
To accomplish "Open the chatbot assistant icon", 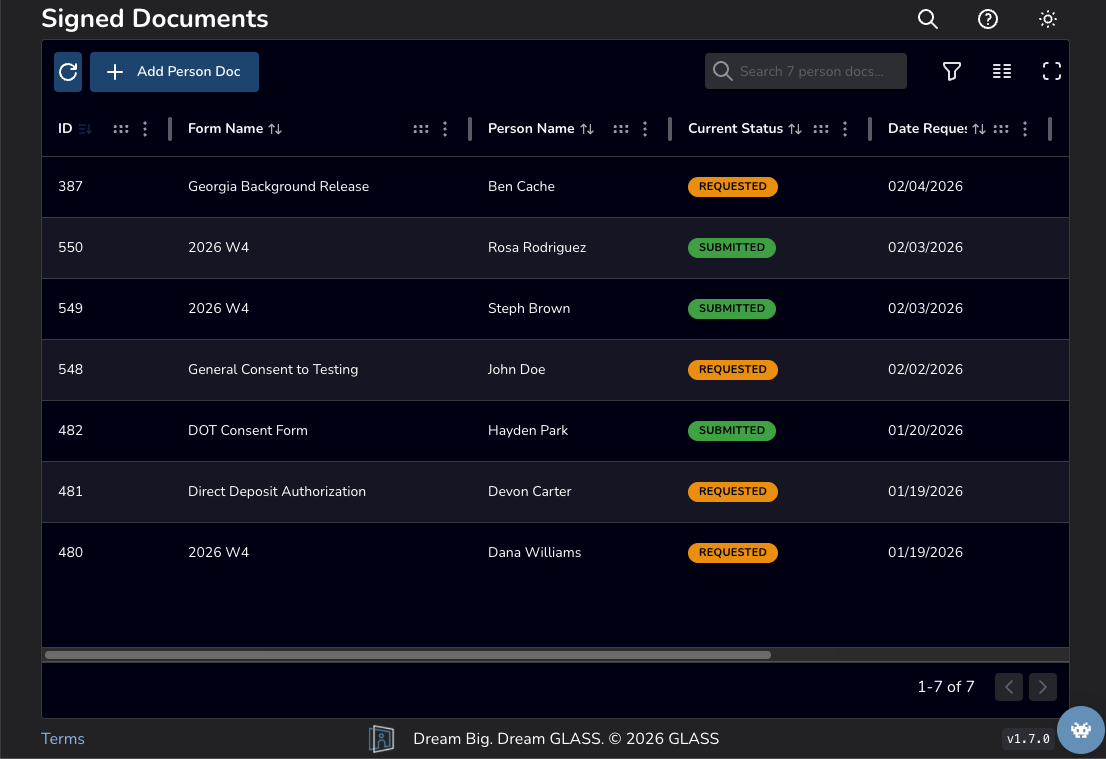I will tap(1081, 730).
